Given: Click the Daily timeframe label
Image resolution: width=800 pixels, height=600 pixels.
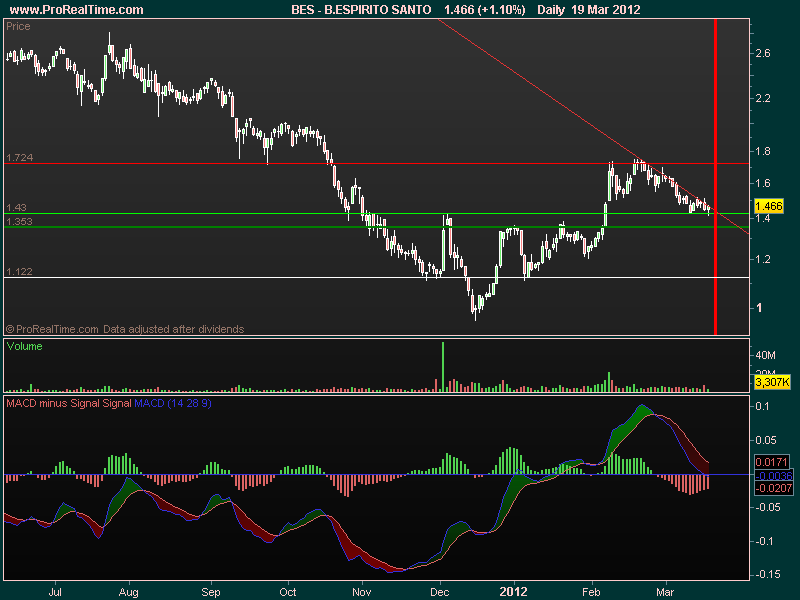Looking at the screenshot, I should (551, 10).
